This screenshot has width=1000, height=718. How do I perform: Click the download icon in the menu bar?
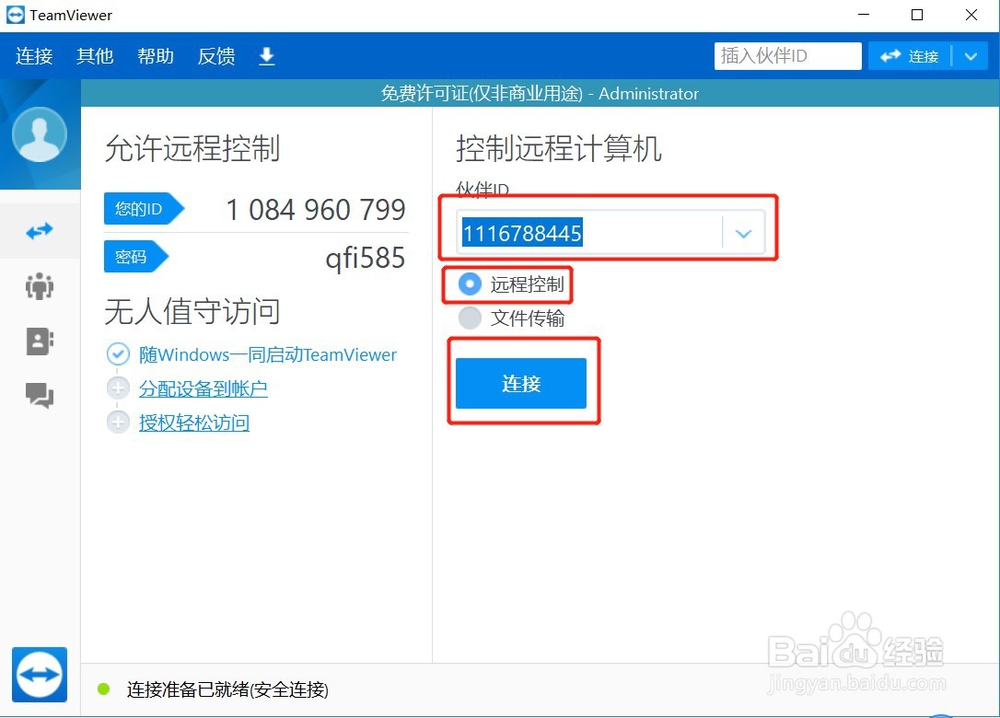click(x=266, y=57)
